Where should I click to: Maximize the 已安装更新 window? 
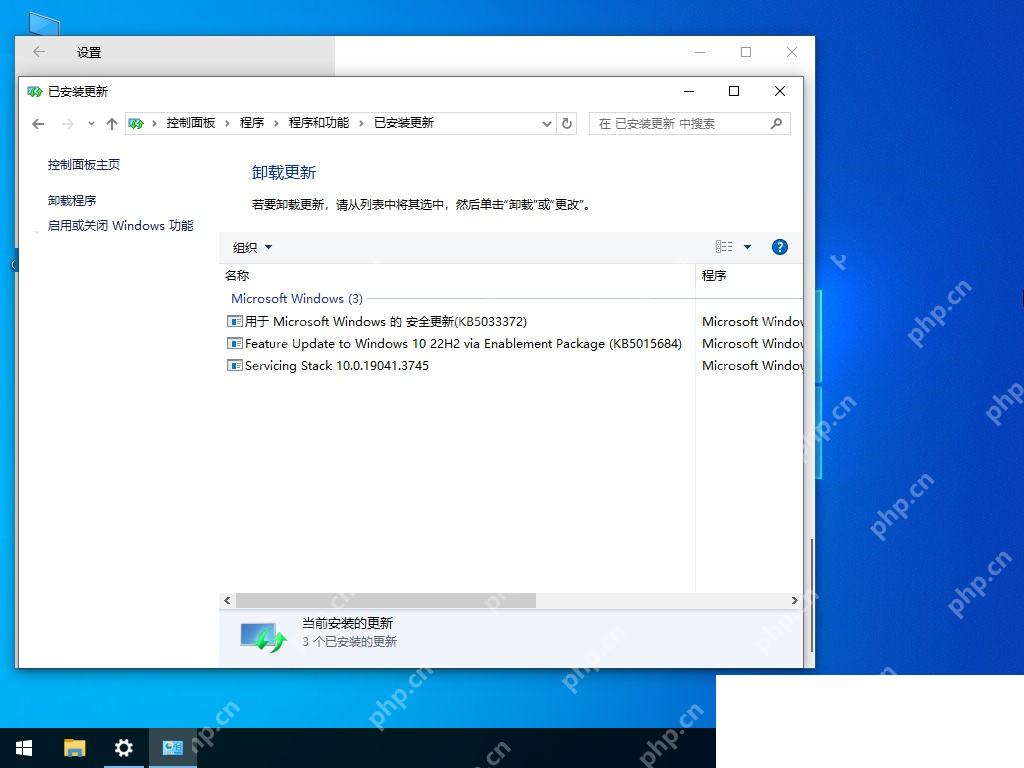734,91
